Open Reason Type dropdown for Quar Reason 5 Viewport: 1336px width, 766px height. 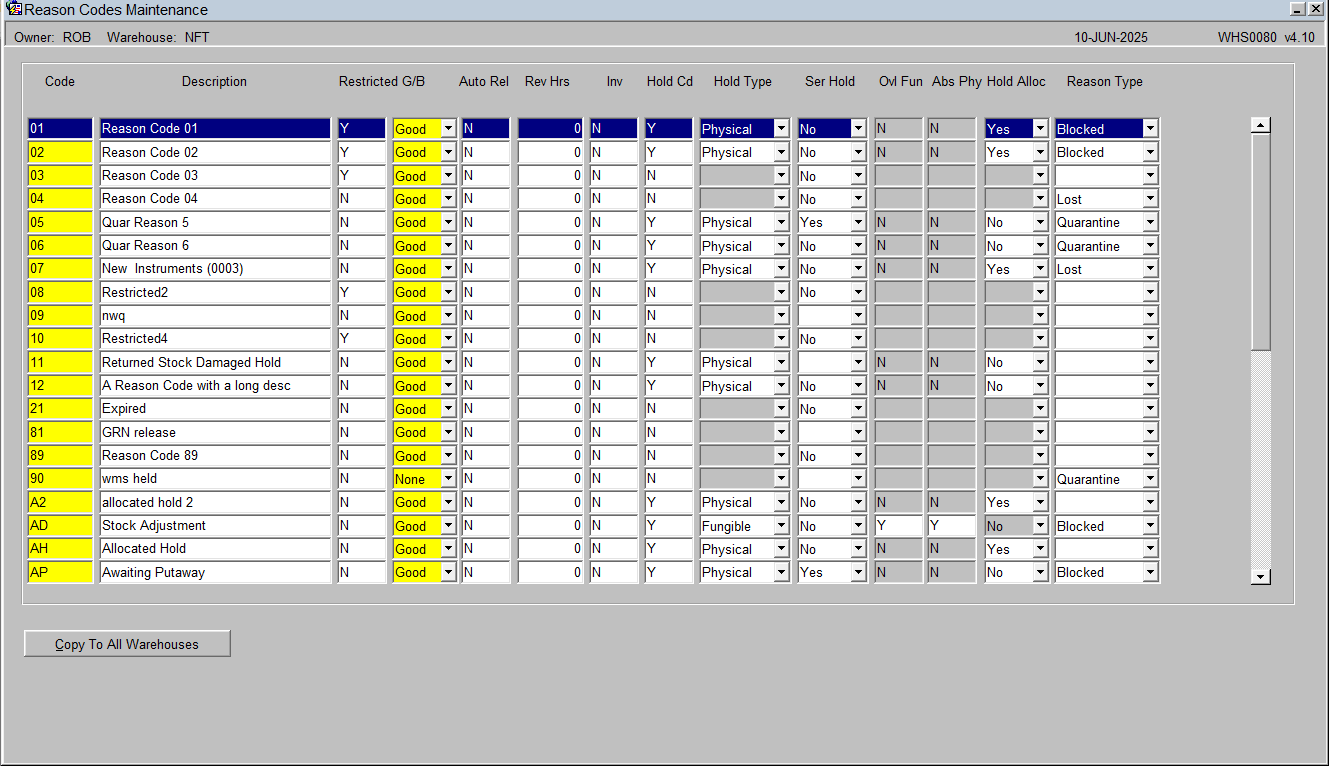pos(1150,222)
